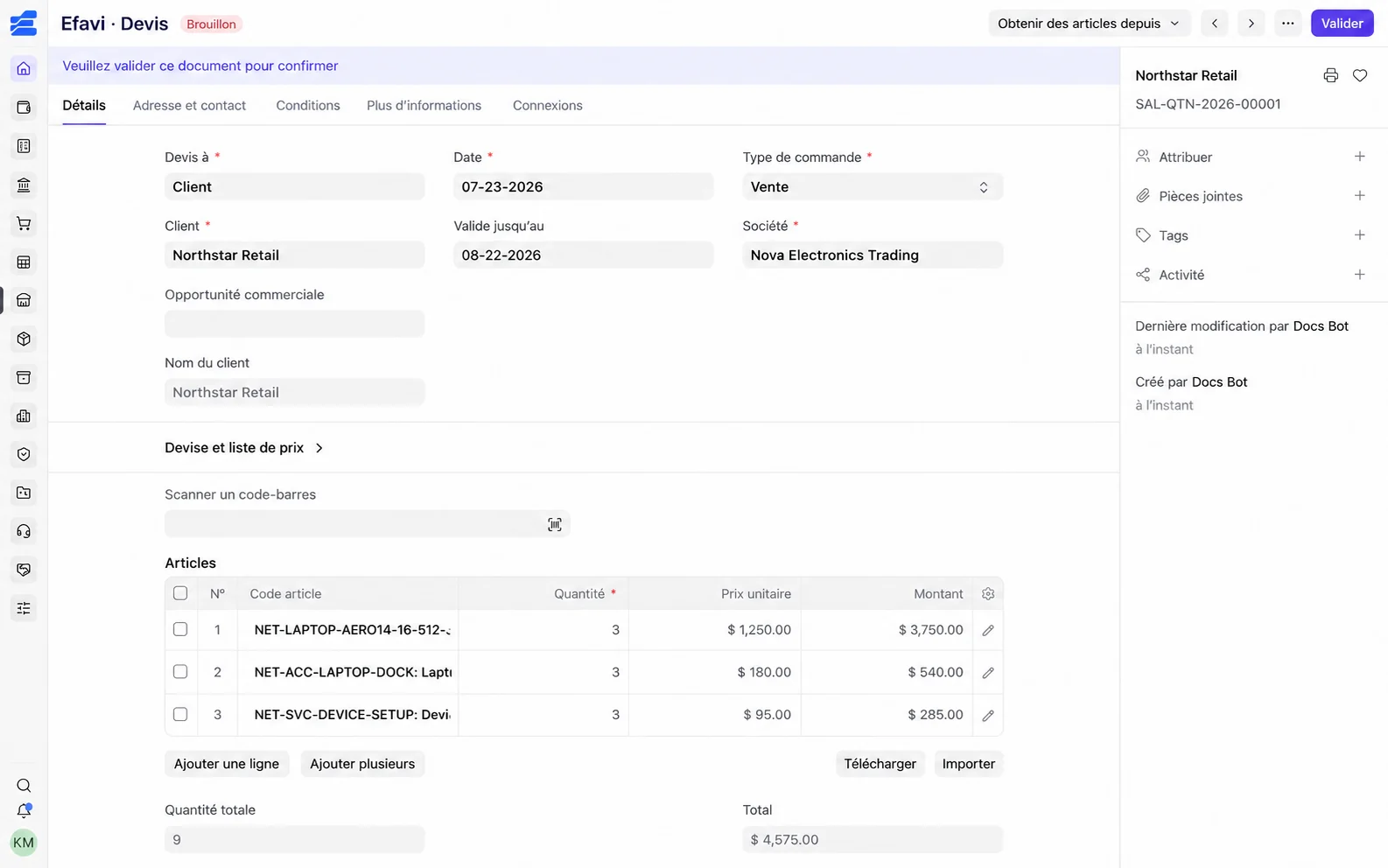The width and height of the screenshot is (1388, 868).
Task: Toggle the select-all items checkbox
Action: coord(180,593)
